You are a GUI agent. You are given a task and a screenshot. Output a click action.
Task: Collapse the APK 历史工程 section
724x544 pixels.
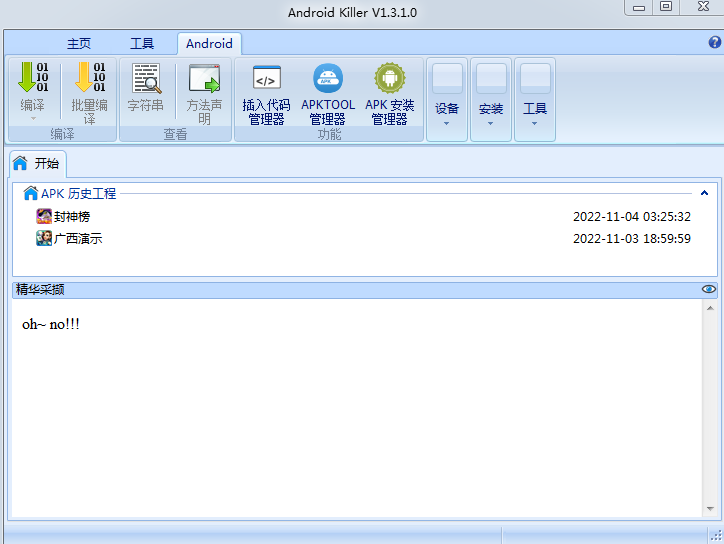[x=705, y=193]
